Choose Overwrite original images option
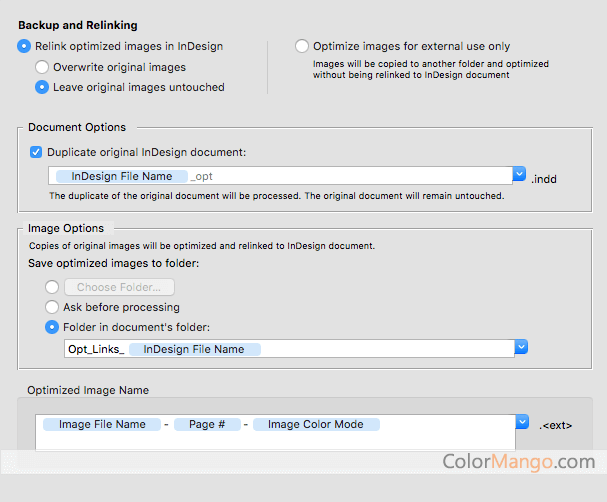Screen dimensions: 607x502 click(x=42, y=67)
